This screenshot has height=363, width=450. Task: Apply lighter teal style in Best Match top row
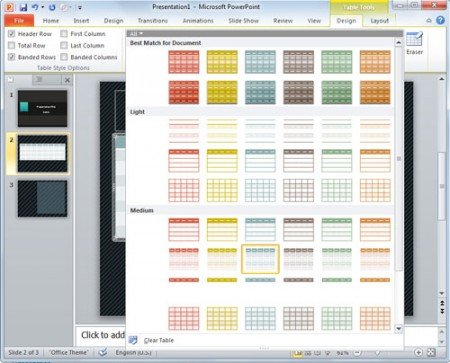click(260, 62)
